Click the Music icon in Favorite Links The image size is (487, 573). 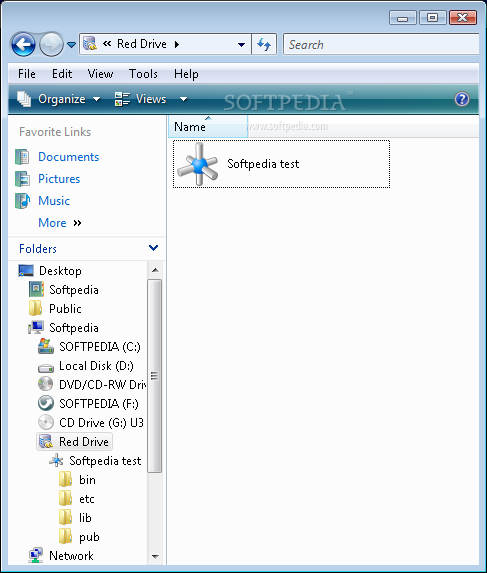22,201
